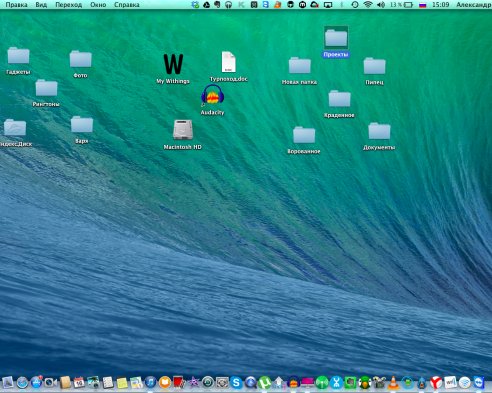The image size is (492, 393).
Task: Select the Рингтоны folder
Action: tap(46, 93)
